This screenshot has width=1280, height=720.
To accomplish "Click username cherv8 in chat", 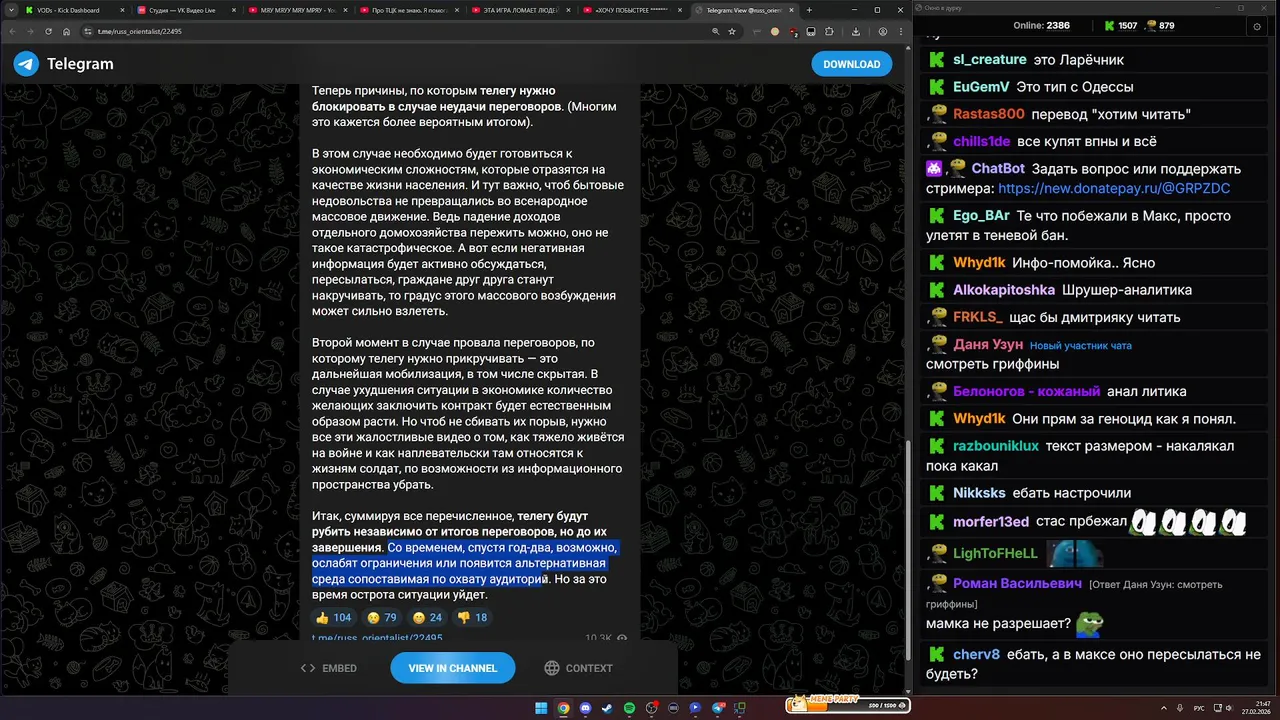I will 976,655.
